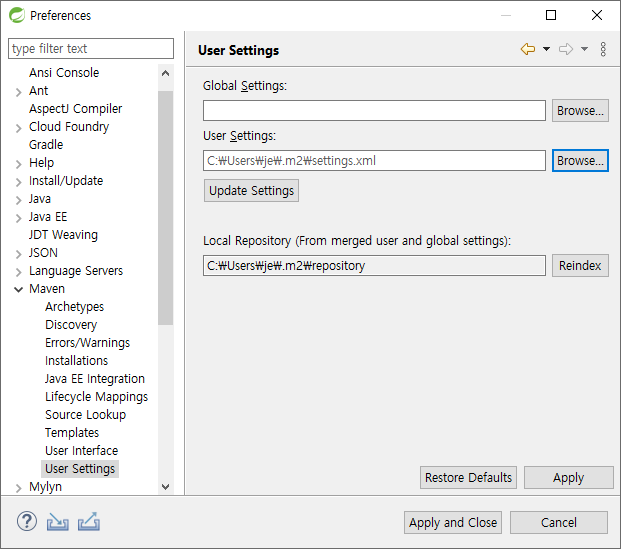
Task: Click the Apply and Close button
Action: [x=453, y=522]
